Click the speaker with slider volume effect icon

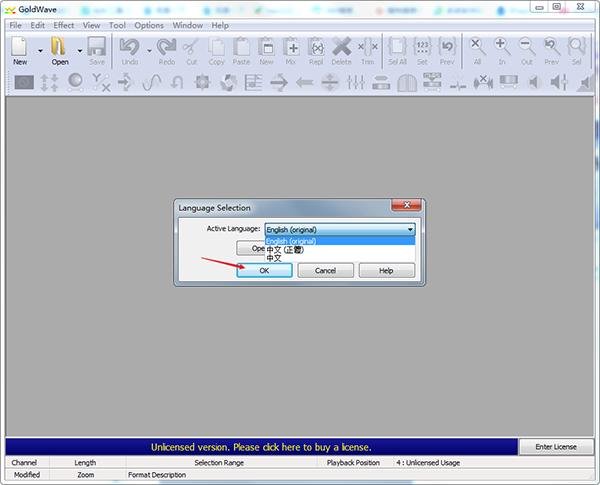click(559, 82)
